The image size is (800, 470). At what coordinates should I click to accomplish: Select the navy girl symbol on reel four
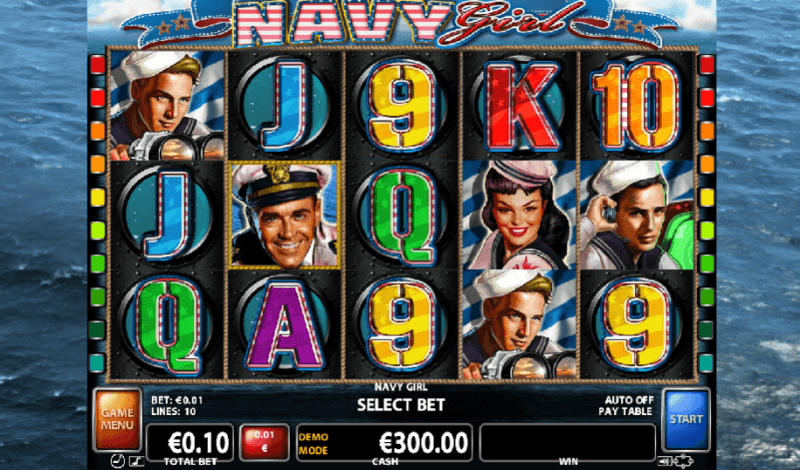519,214
